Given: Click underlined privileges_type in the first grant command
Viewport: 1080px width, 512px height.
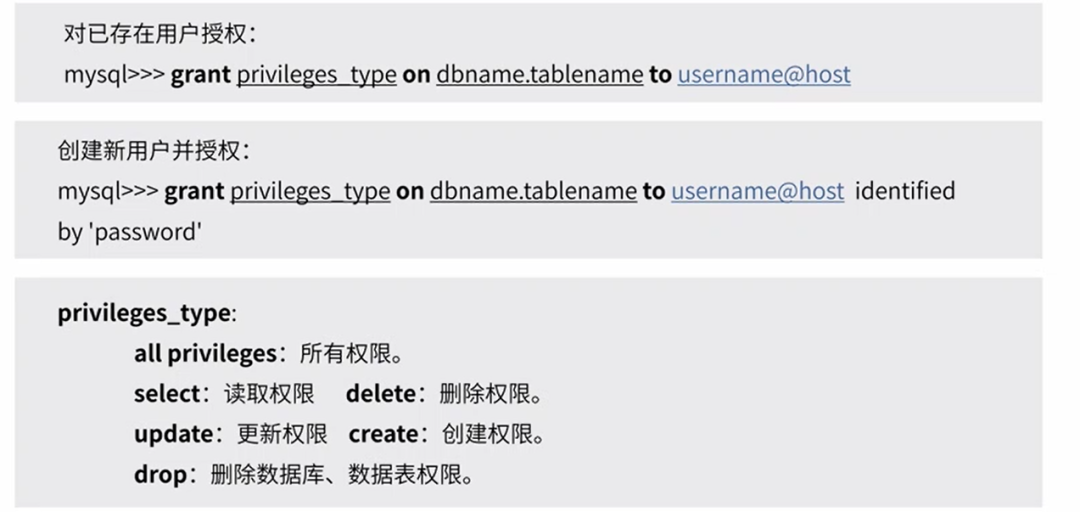Looking at the screenshot, I should click(316, 74).
